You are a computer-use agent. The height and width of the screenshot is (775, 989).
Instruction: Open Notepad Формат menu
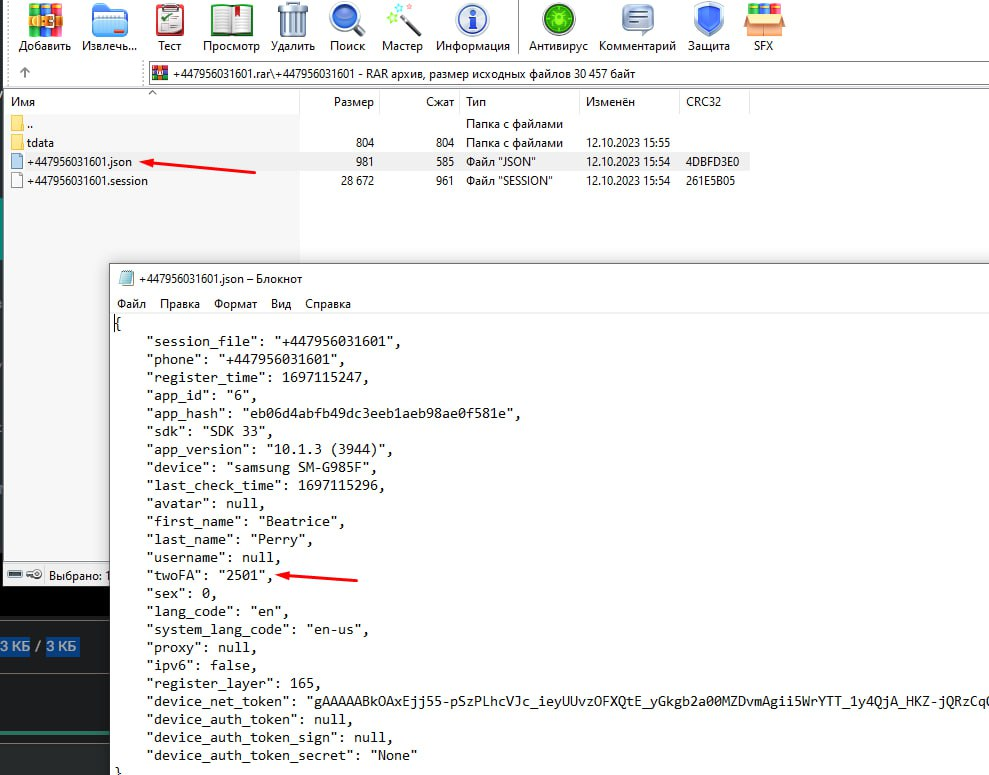(x=235, y=304)
